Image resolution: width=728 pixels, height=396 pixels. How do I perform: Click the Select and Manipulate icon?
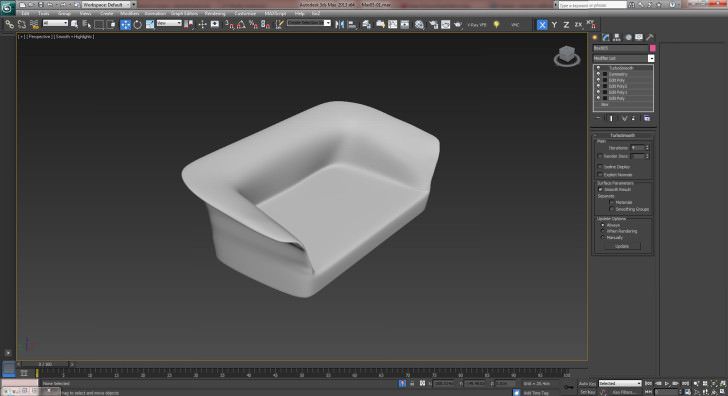click(x=202, y=24)
